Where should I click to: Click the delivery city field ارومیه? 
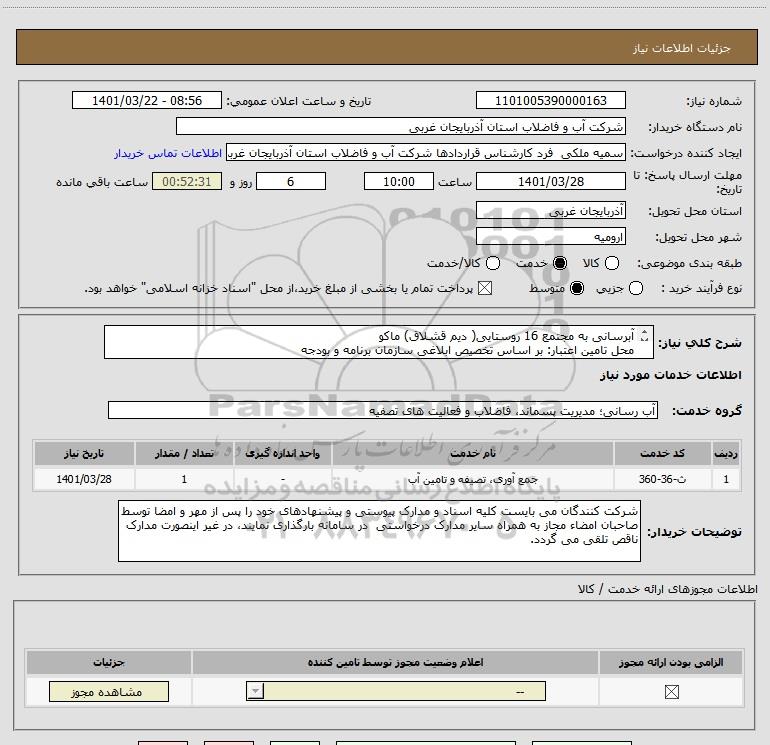[550, 237]
